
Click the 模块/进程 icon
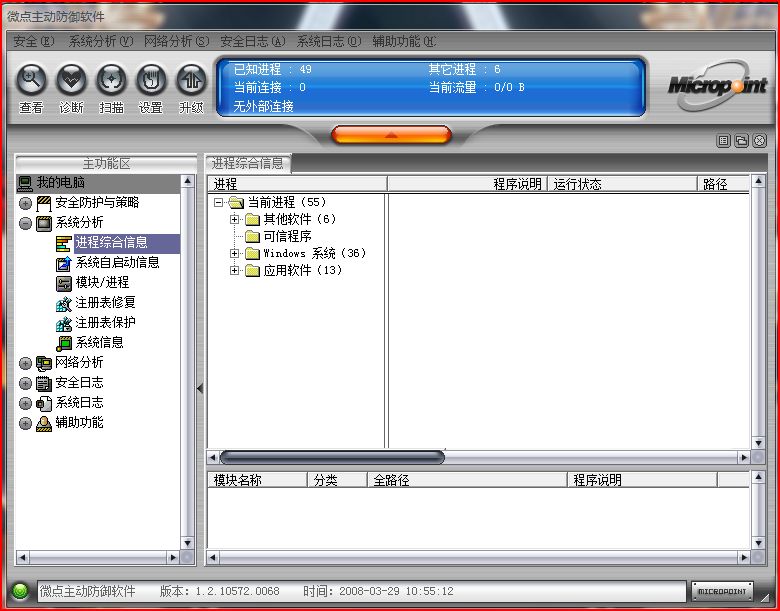64,283
